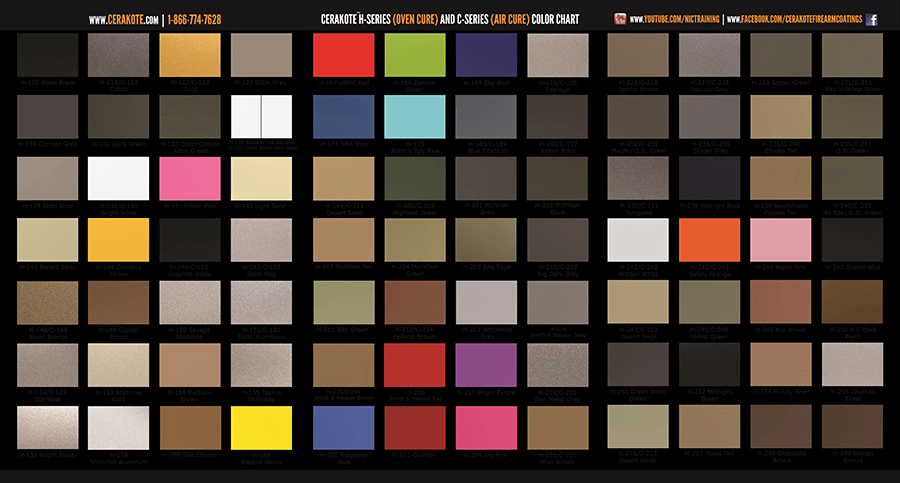Click the 1-866-774-7628 phone number
The height and width of the screenshot is (483, 900).
(194, 20)
